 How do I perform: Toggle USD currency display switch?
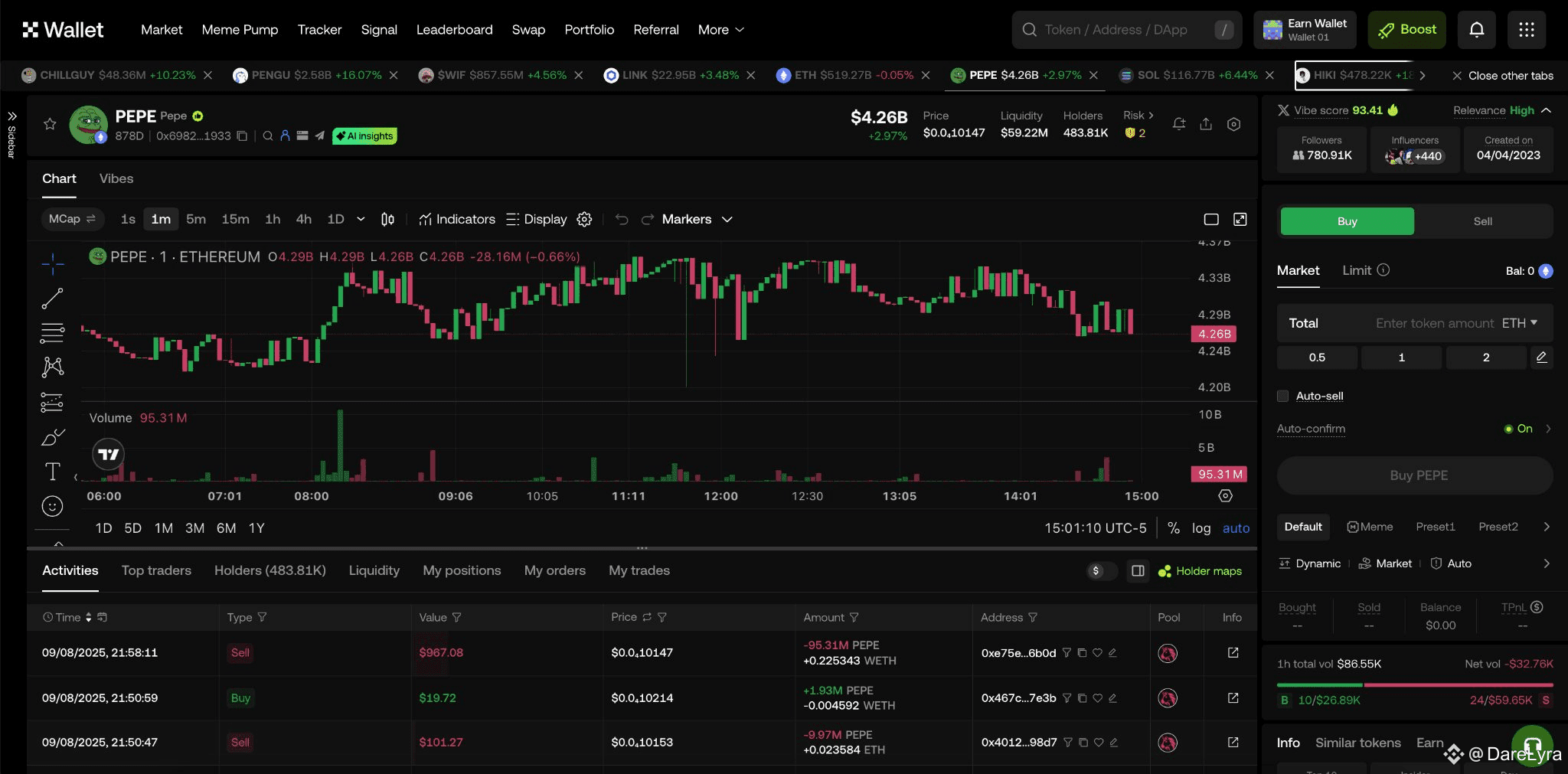(1102, 571)
